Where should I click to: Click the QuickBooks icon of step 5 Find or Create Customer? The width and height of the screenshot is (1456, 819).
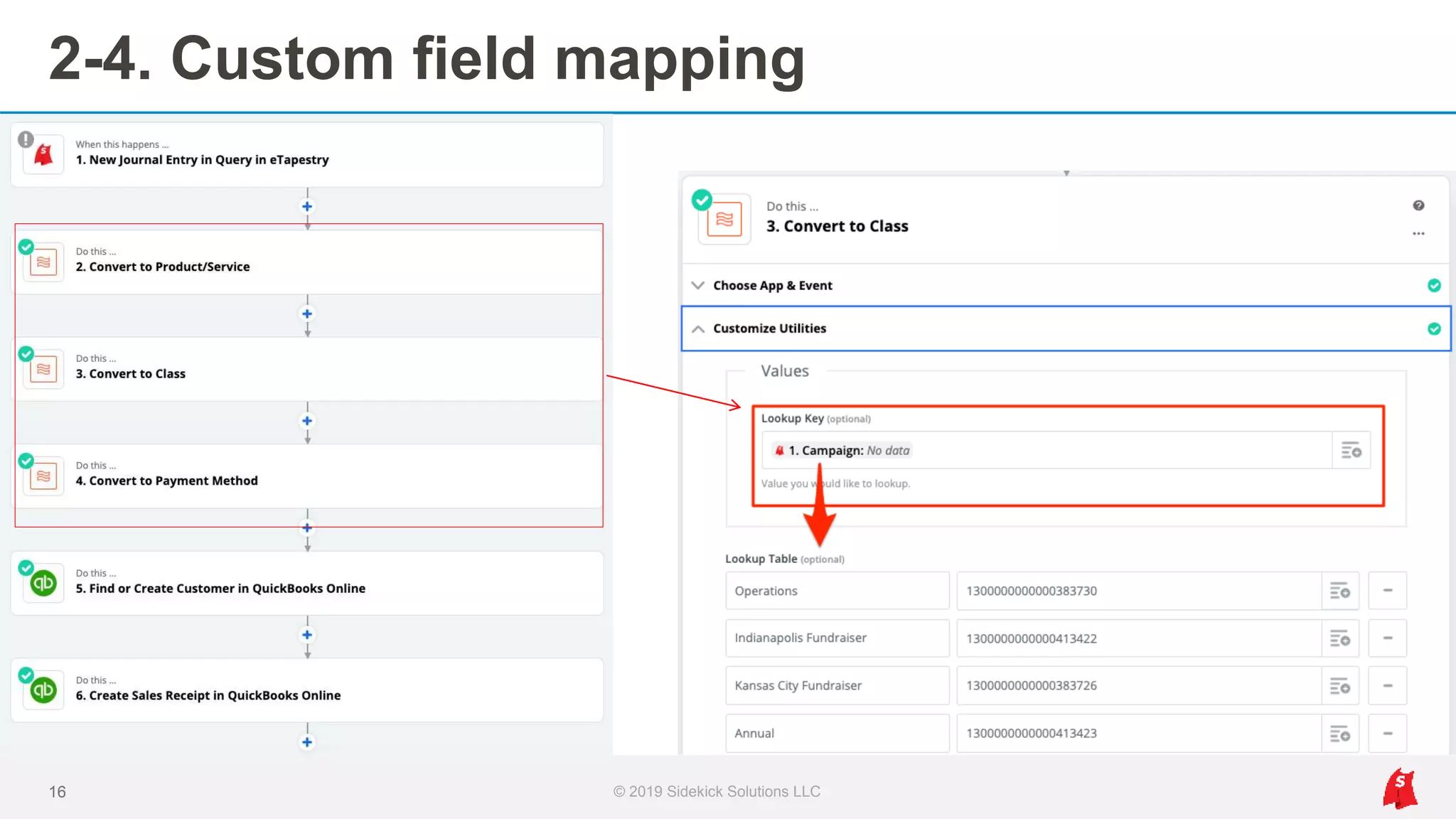pos(43,584)
